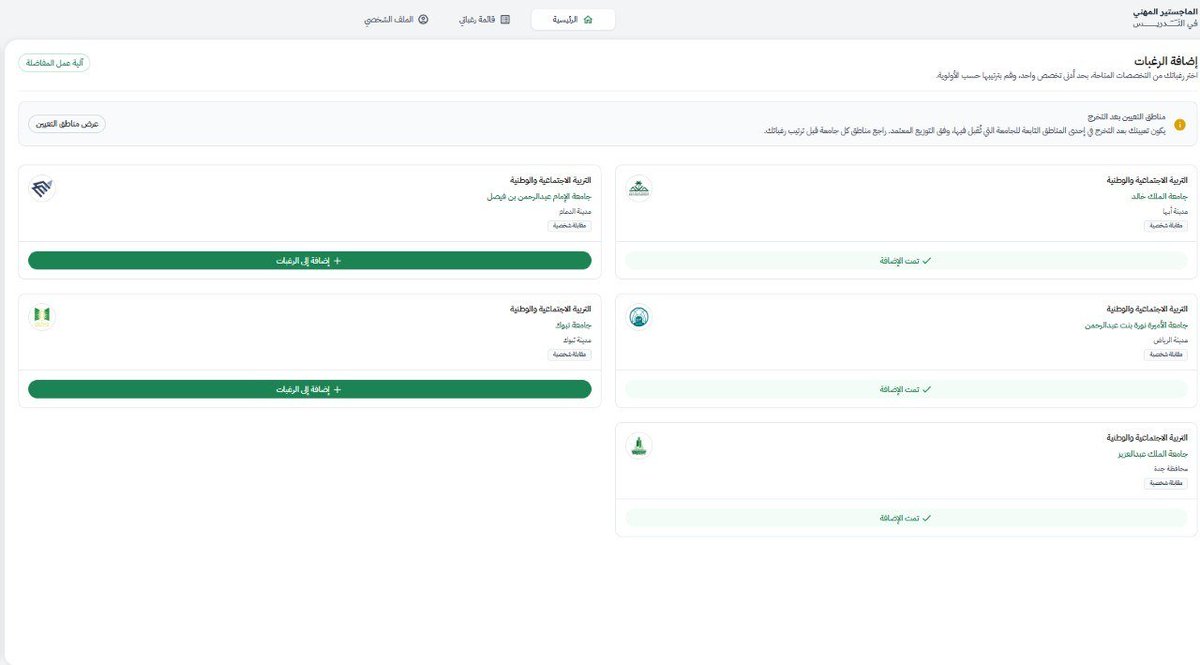Click the جامعة الملك عبدالعزيز logo
This screenshot has height=665, width=1200.
(639, 445)
